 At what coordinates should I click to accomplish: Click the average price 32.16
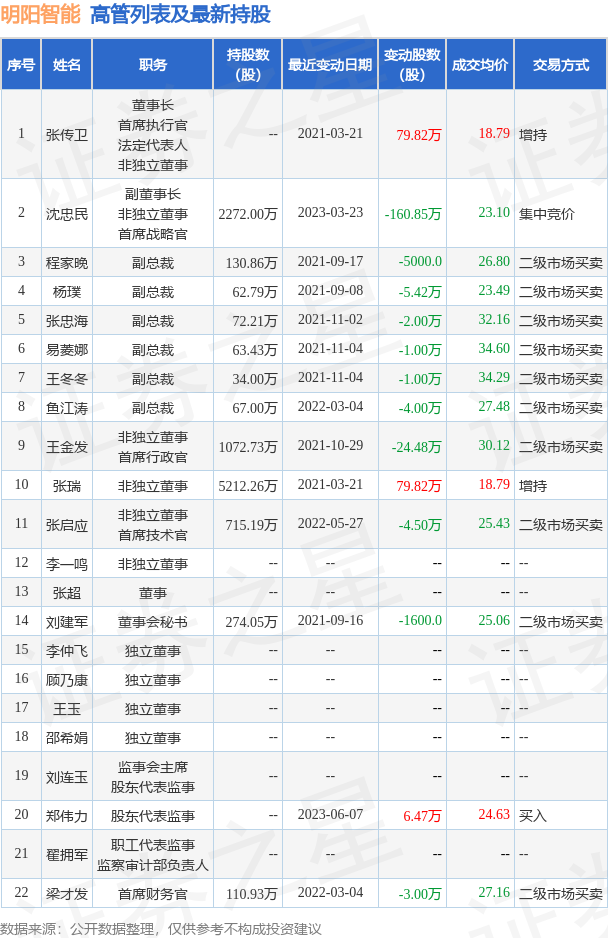point(494,319)
